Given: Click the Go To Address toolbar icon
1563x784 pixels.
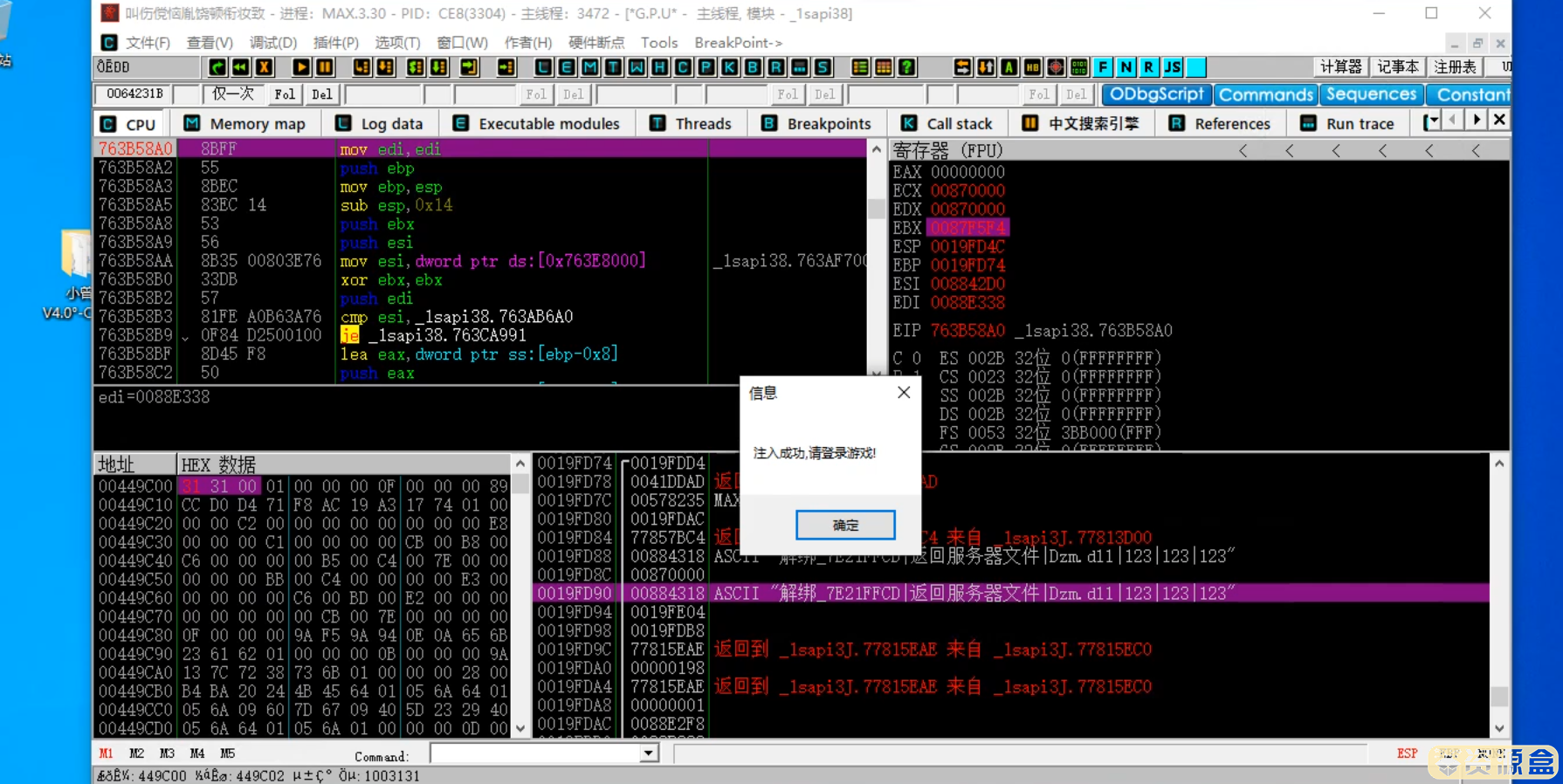Looking at the screenshot, I should coord(506,67).
